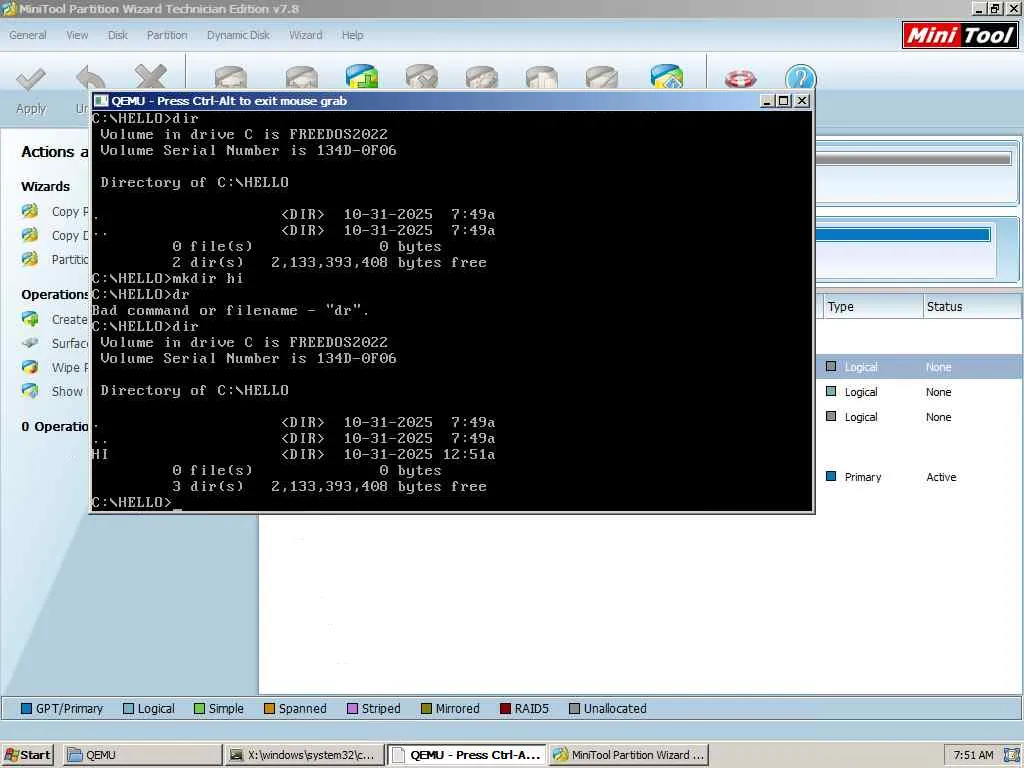Open the Wizard menu

coord(306,35)
